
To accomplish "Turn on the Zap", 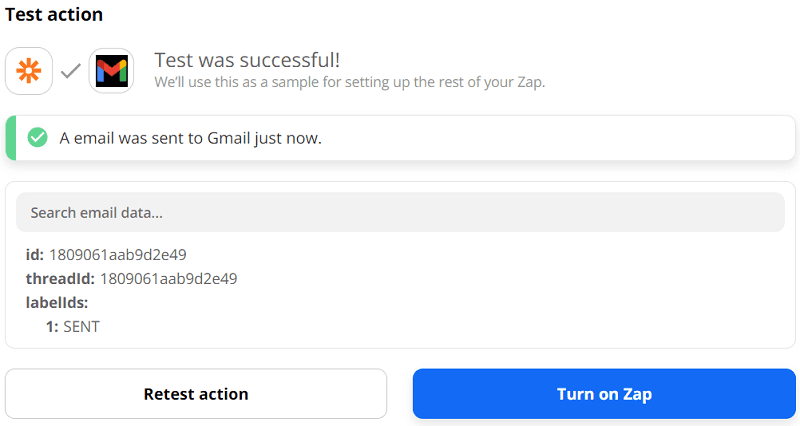I will tap(604, 394).
